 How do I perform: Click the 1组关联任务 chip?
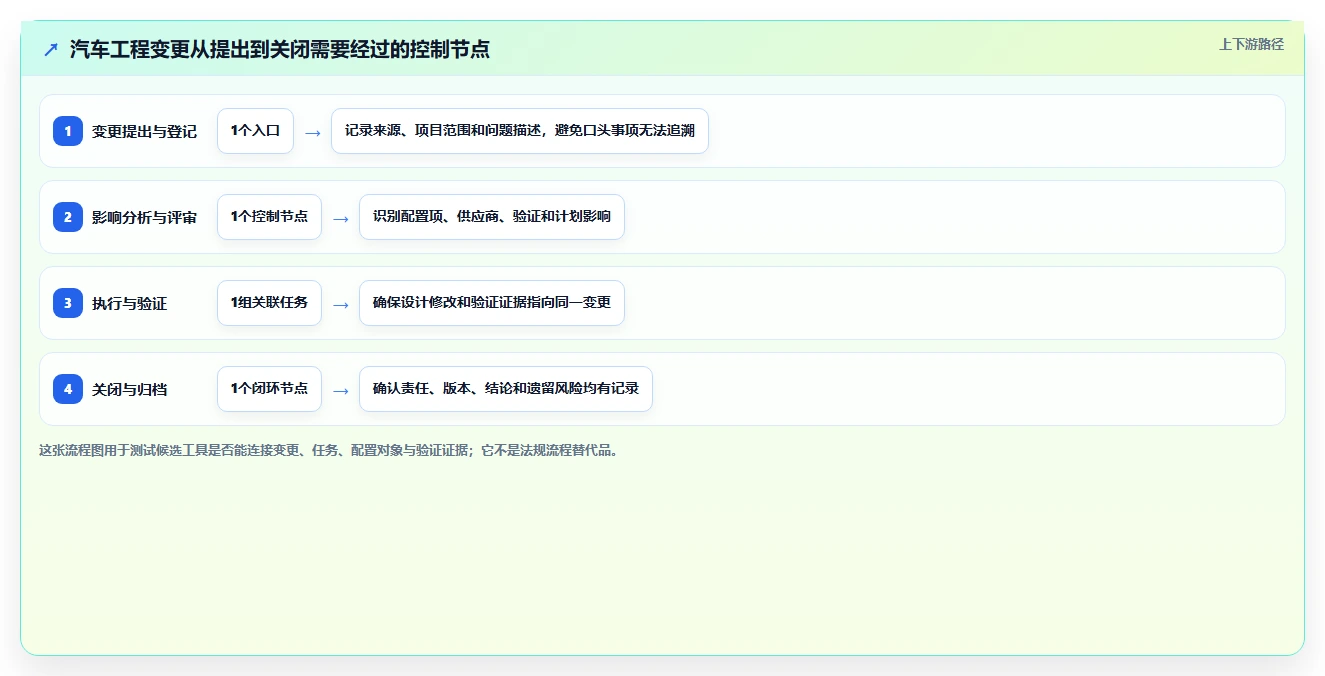tap(269, 303)
